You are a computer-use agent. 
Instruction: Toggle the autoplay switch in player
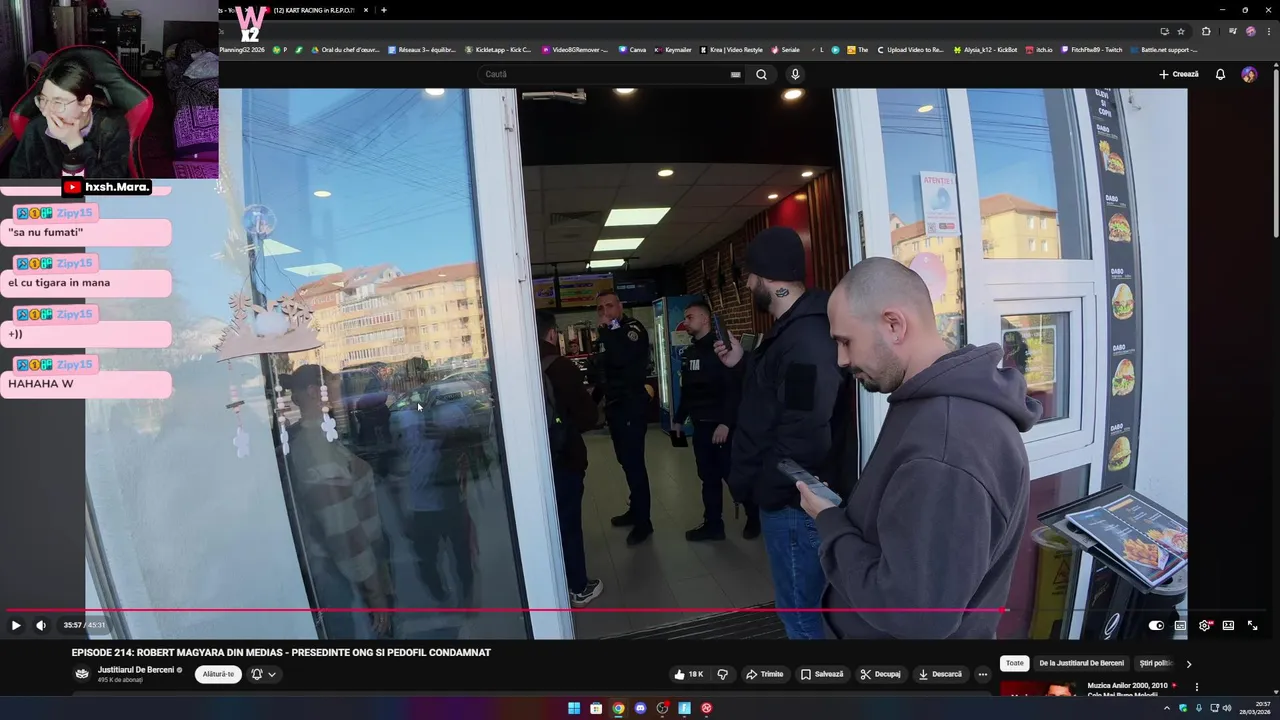pos(1156,625)
